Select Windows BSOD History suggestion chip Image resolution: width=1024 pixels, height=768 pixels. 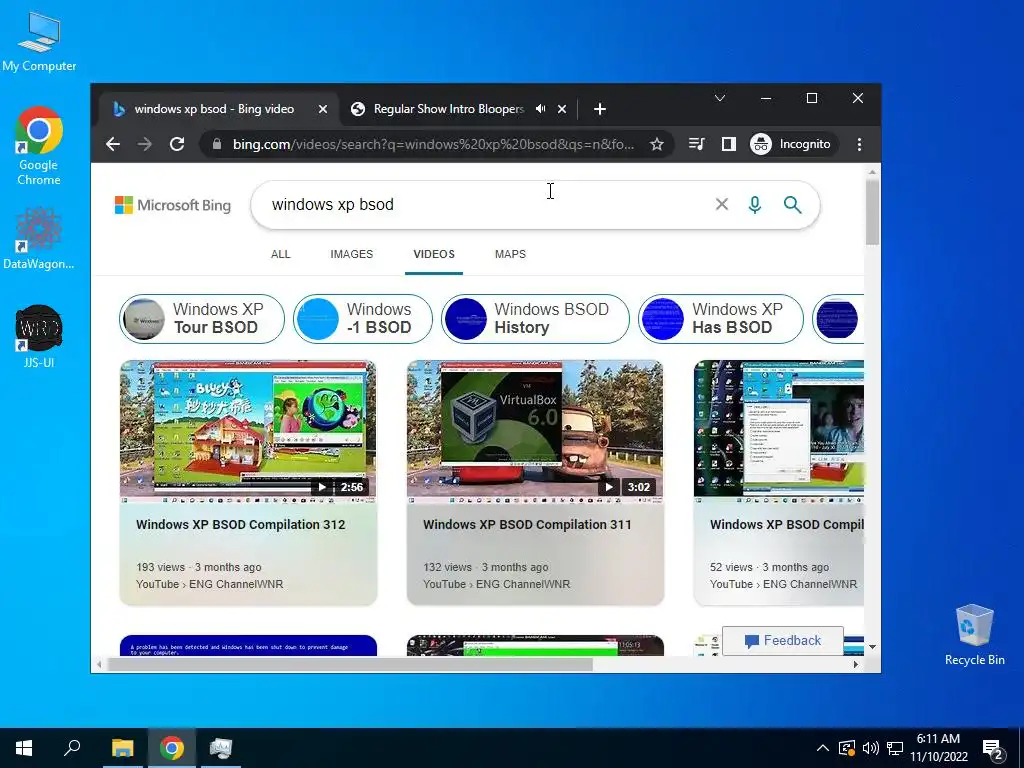click(535, 319)
